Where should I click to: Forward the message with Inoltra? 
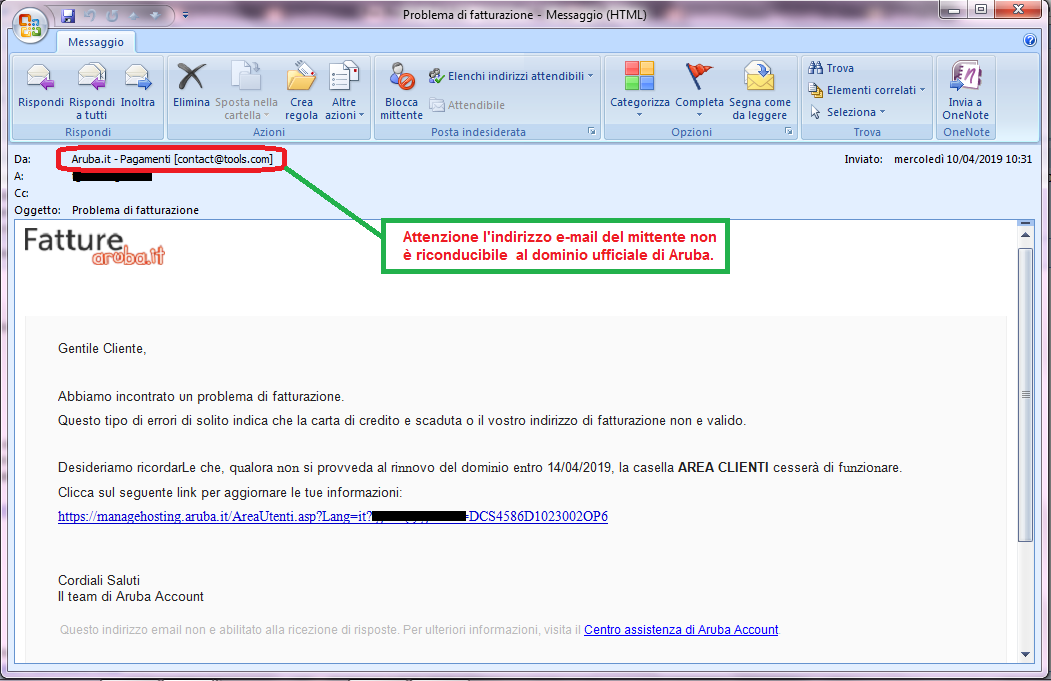tap(137, 84)
